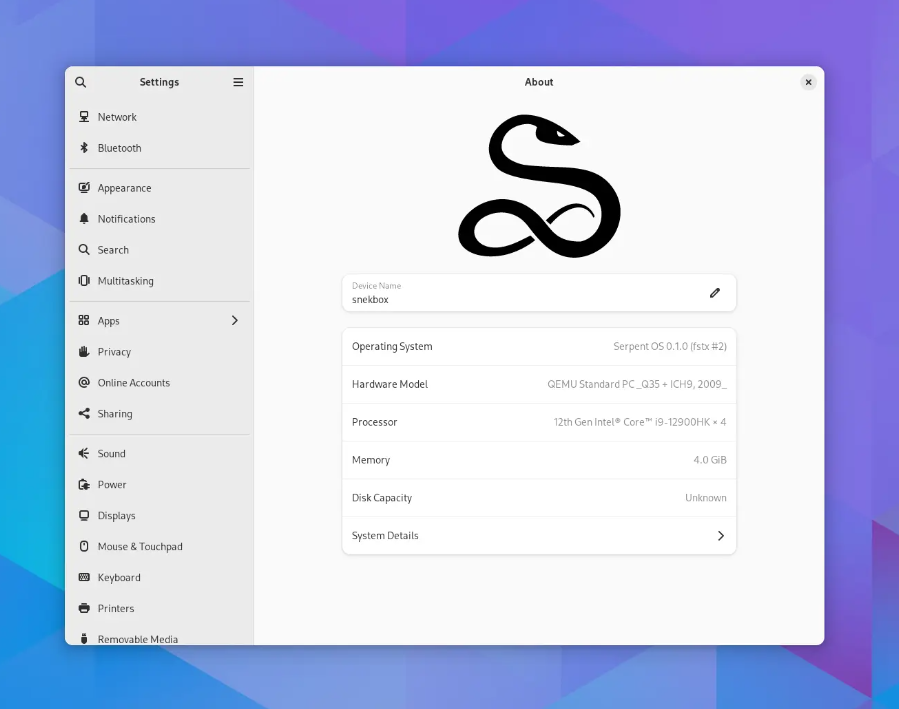Open Multitasking settings panel
Image resolution: width=899 pixels, height=709 pixels.
coord(159,281)
